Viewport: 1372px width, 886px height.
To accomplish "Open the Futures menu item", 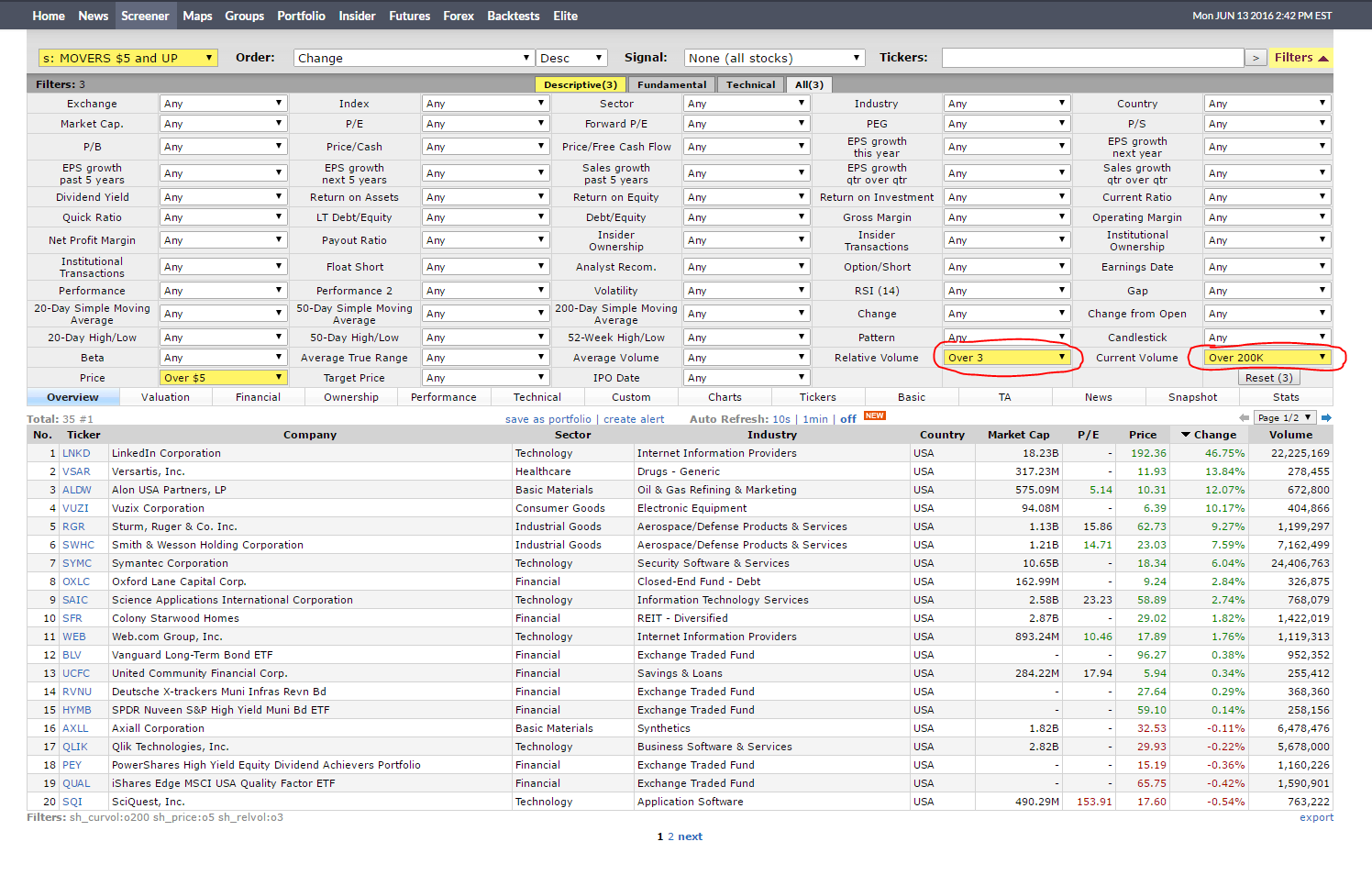I will (409, 16).
